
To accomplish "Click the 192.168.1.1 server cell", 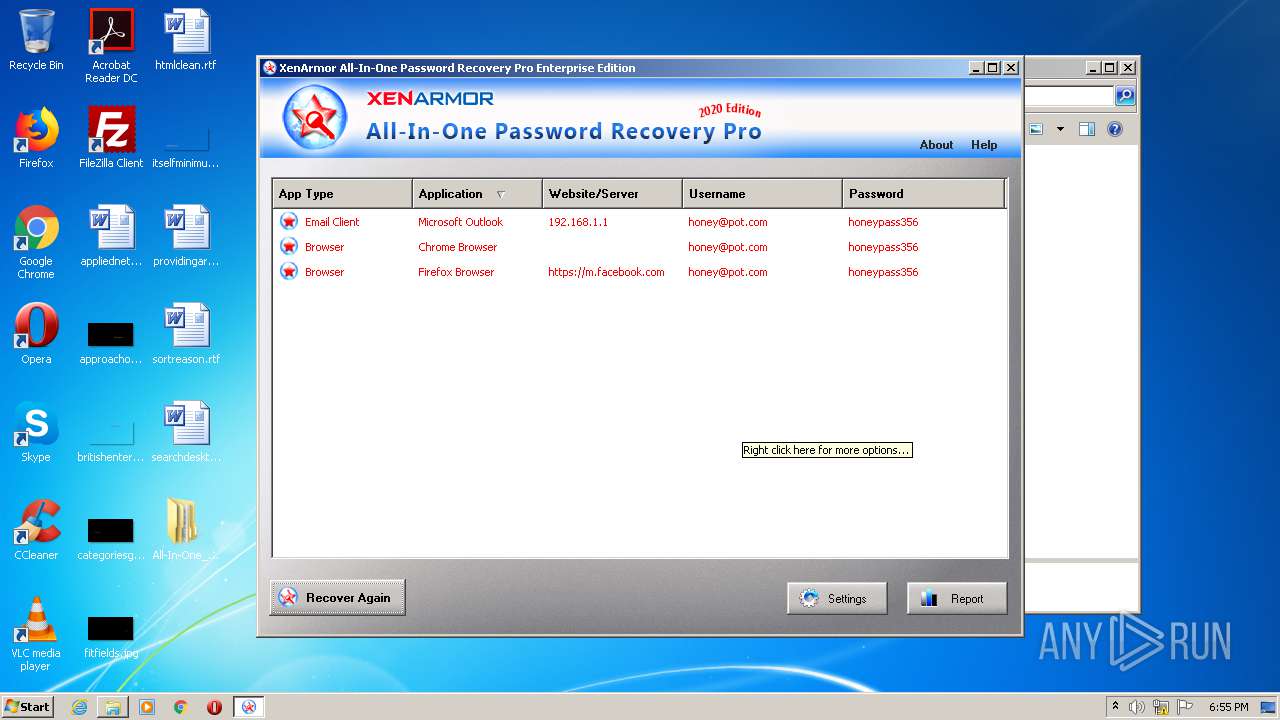I will coord(578,222).
